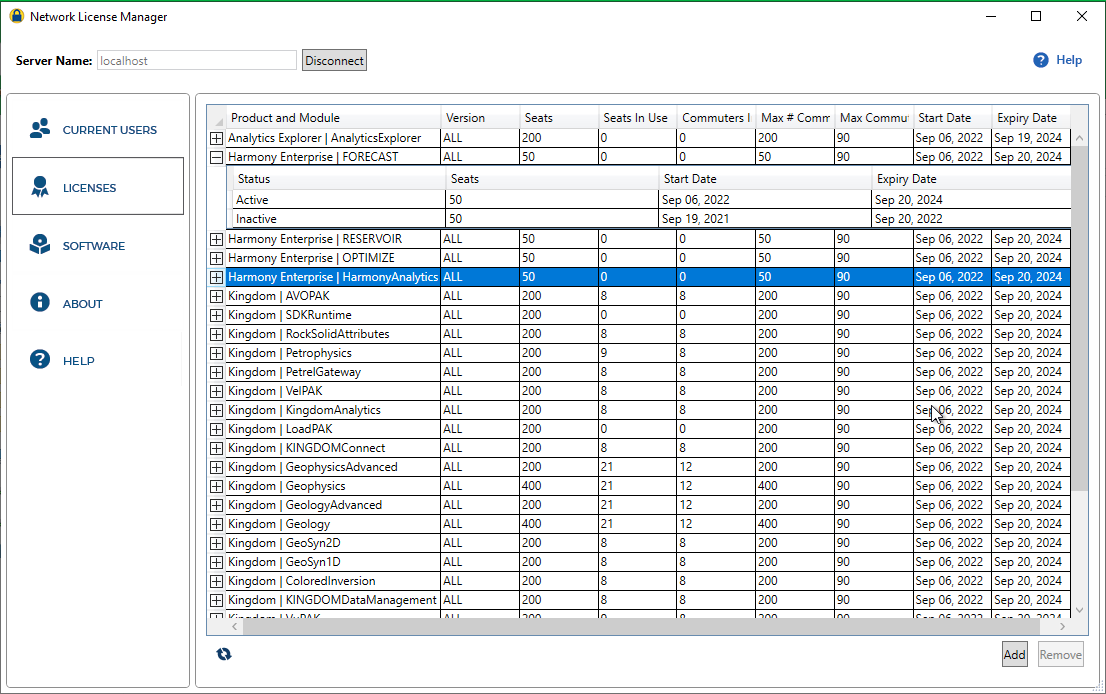Click the Remove button
Viewport: 1106px width, 694px height.
pyautogui.click(x=1060, y=655)
